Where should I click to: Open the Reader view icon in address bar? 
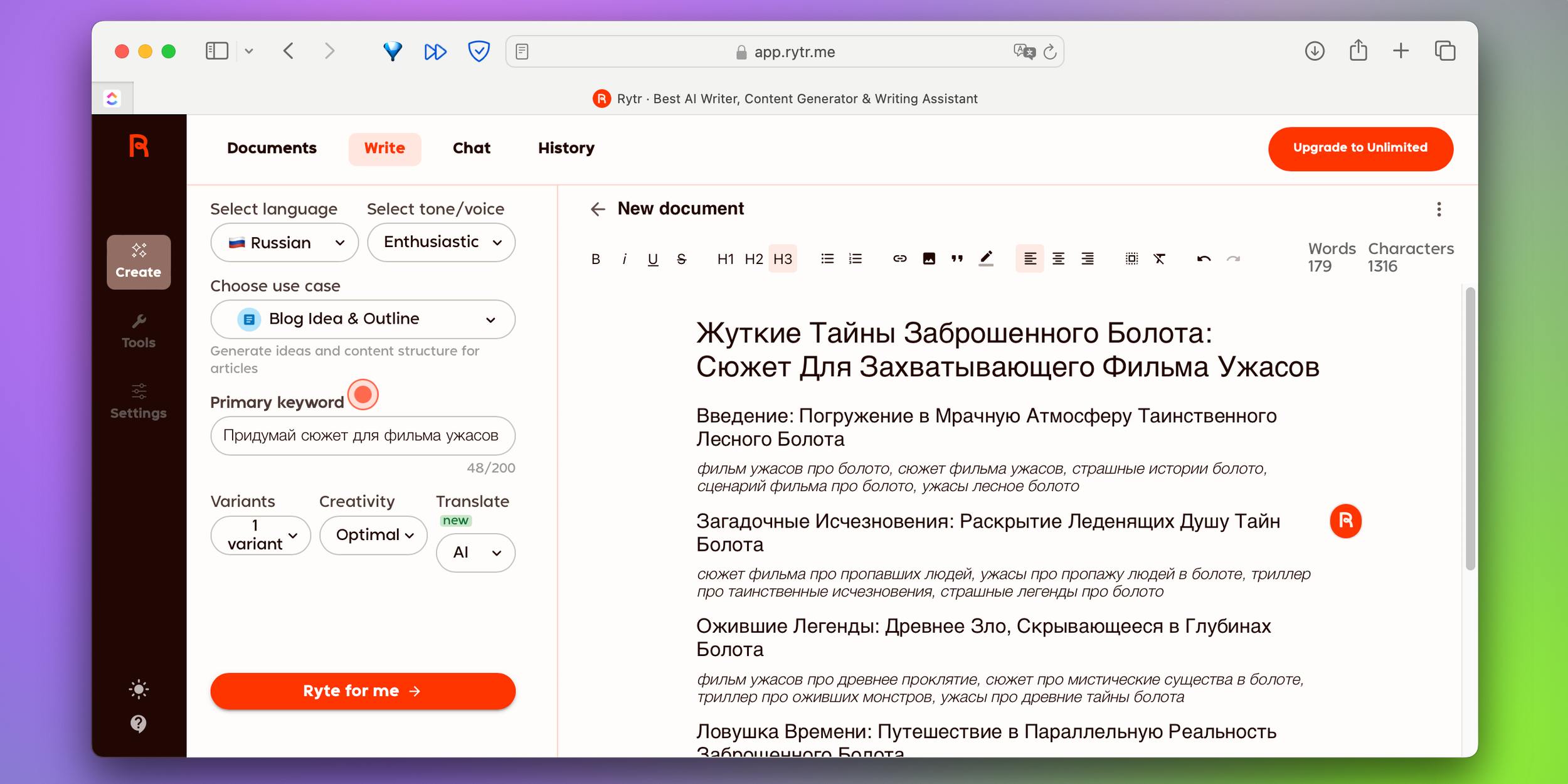(x=522, y=51)
